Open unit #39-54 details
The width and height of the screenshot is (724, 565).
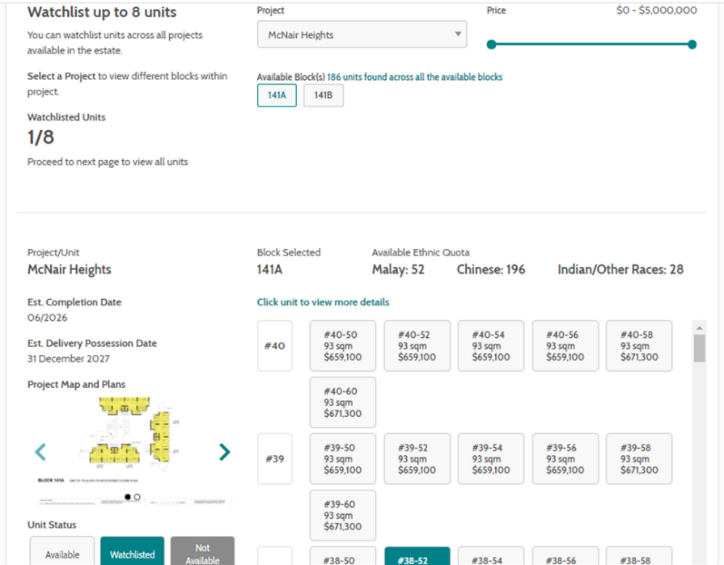[491, 459]
